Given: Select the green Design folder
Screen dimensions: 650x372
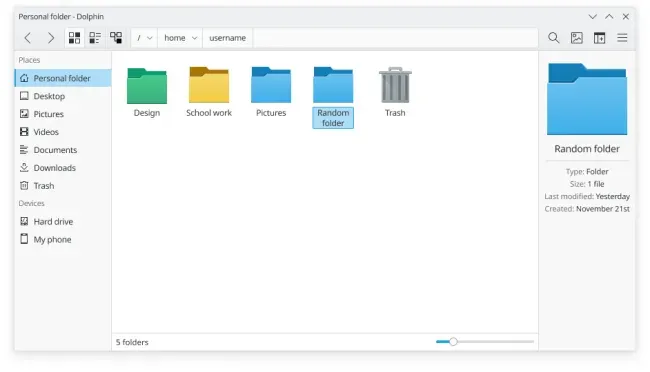Looking at the screenshot, I should pyautogui.click(x=147, y=92).
